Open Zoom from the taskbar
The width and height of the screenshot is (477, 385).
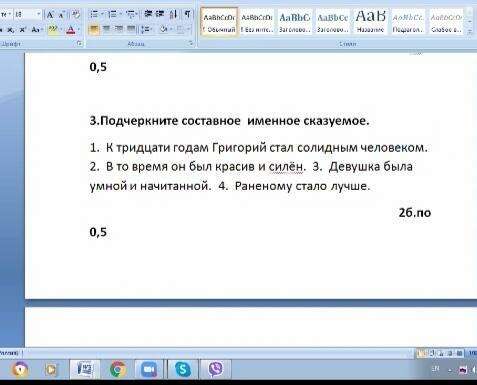[x=149, y=369]
